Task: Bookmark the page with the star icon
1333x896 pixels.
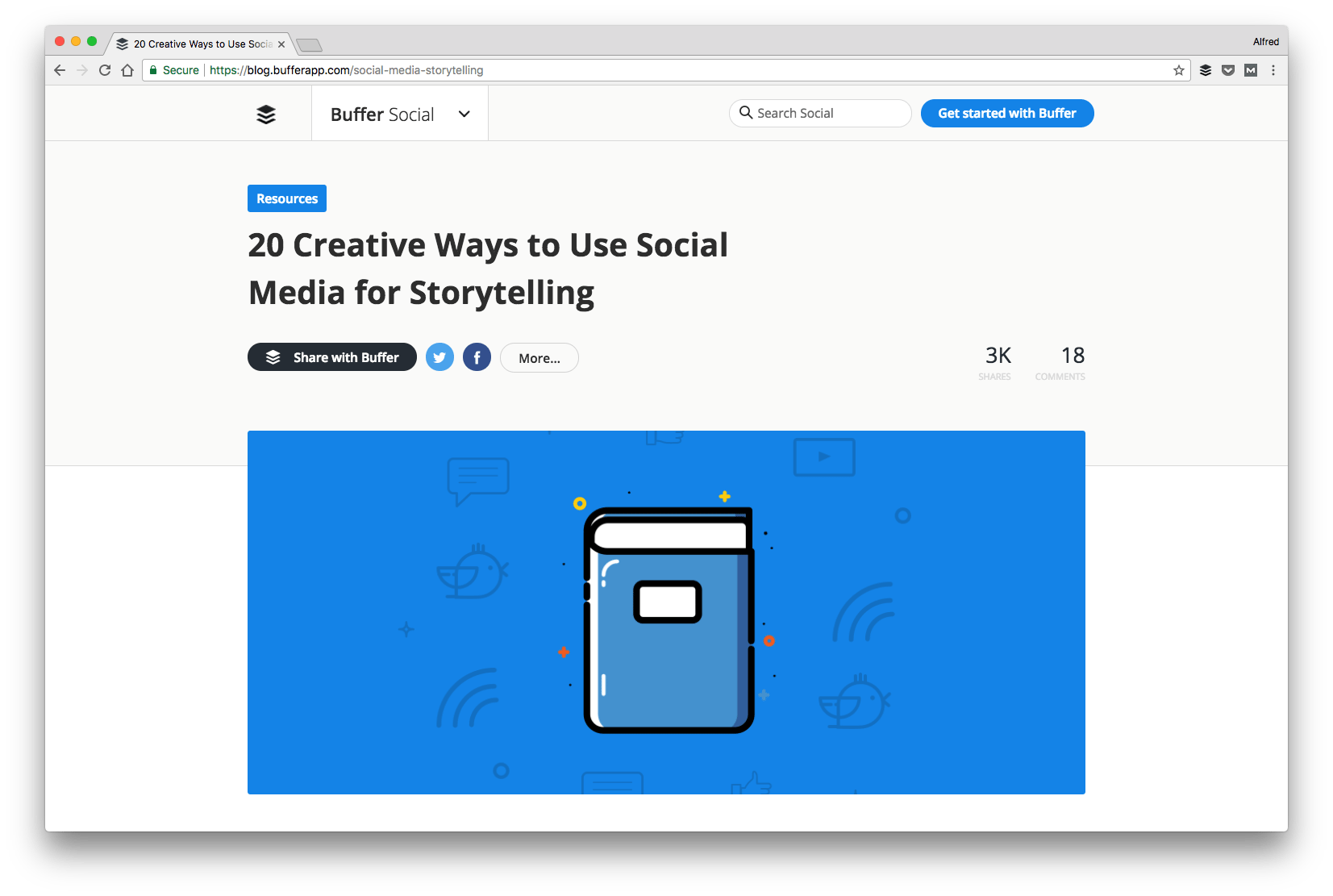Action: pos(1178,70)
